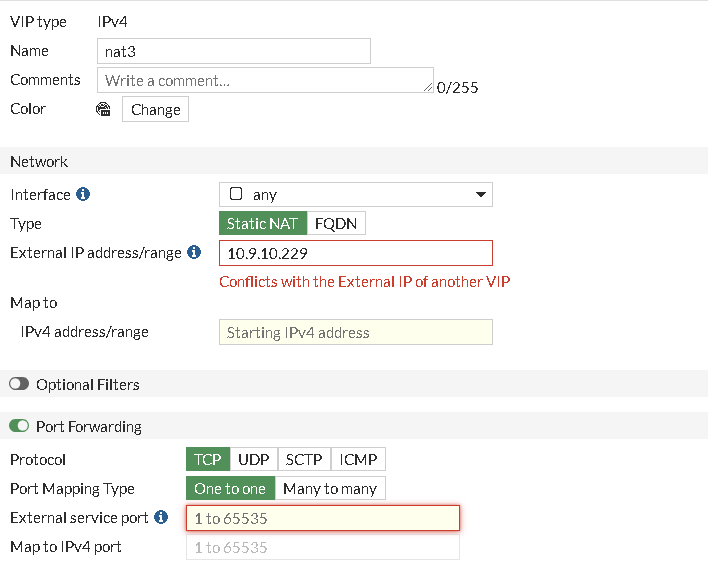Click the color palette icon beside Change
The height and width of the screenshot is (576, 708).
tap(103, 110)
